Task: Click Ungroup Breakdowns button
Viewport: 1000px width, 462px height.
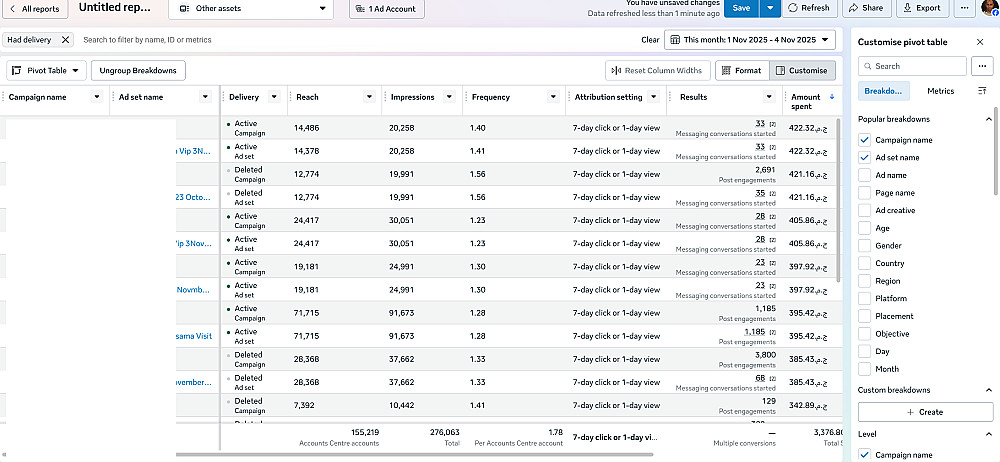Action: tap(138, 71)
